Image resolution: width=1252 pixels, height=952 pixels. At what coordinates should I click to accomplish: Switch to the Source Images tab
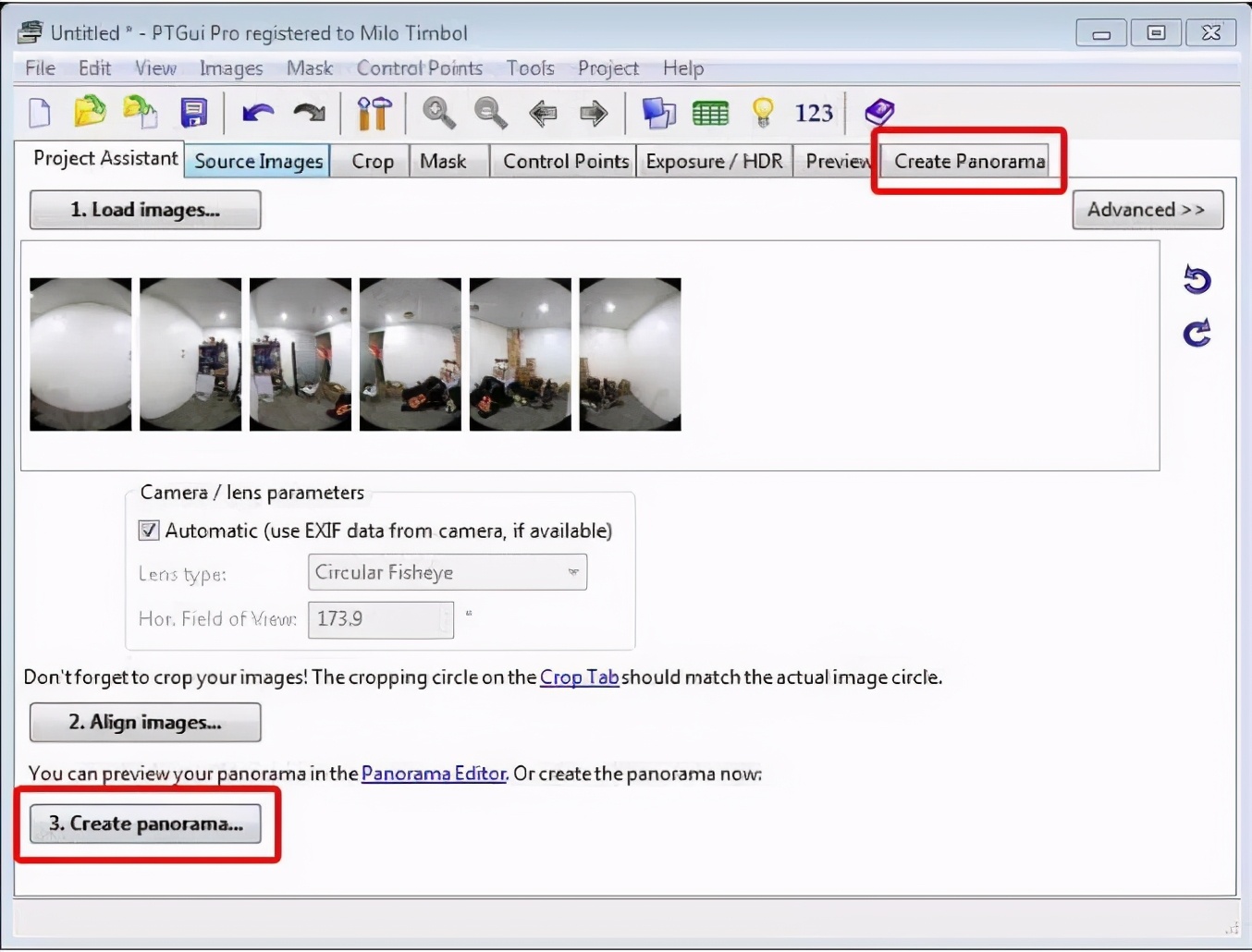coord(259,161)
